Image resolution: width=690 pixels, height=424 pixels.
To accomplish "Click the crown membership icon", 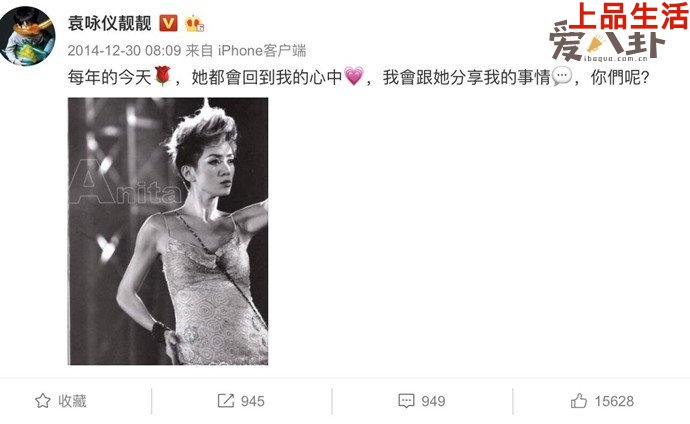I will pos(194,23).
